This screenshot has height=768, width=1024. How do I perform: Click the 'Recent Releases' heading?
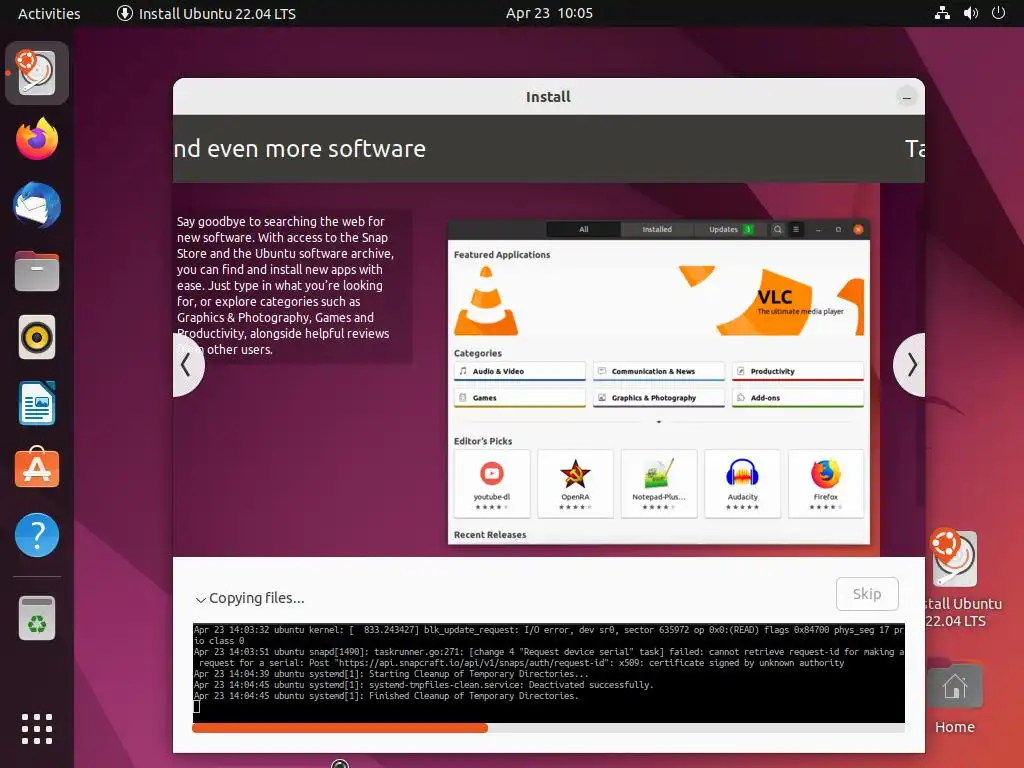coord(490,535)
